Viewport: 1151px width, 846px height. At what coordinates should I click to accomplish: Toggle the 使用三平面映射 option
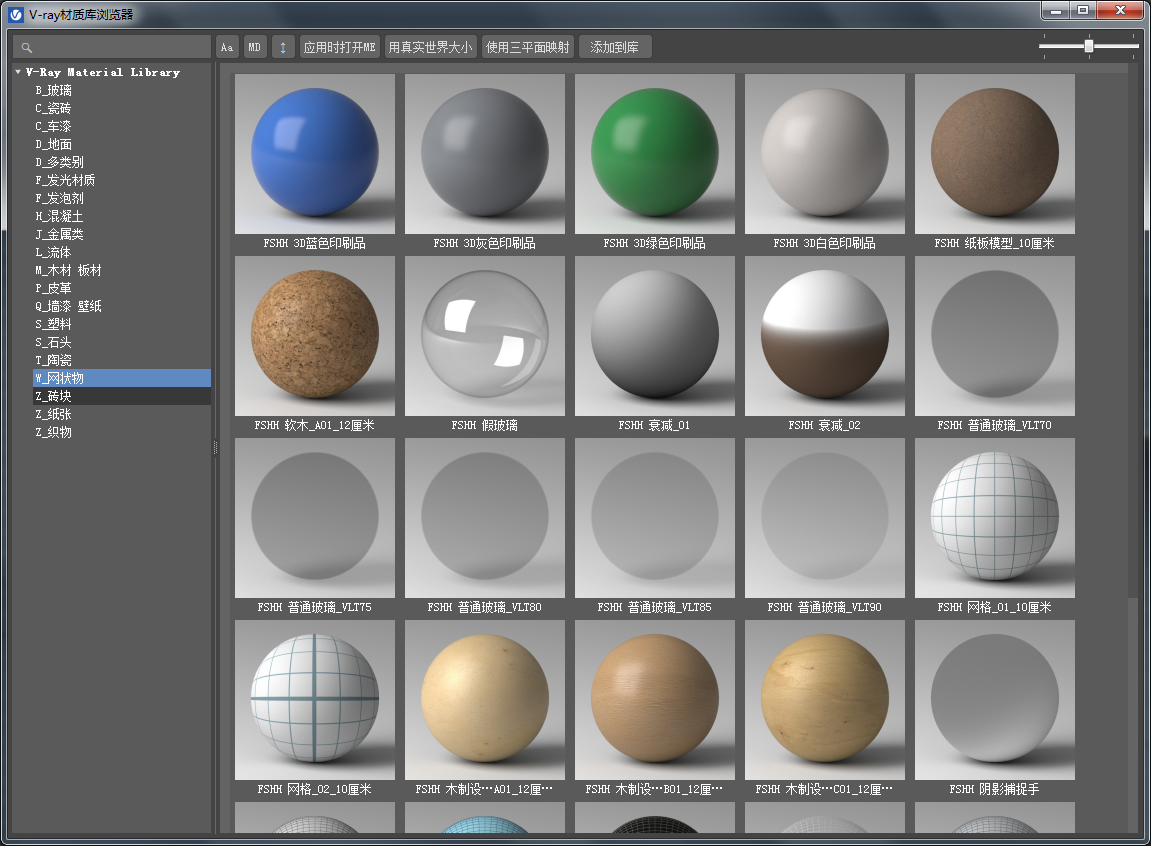pos(527,48)
